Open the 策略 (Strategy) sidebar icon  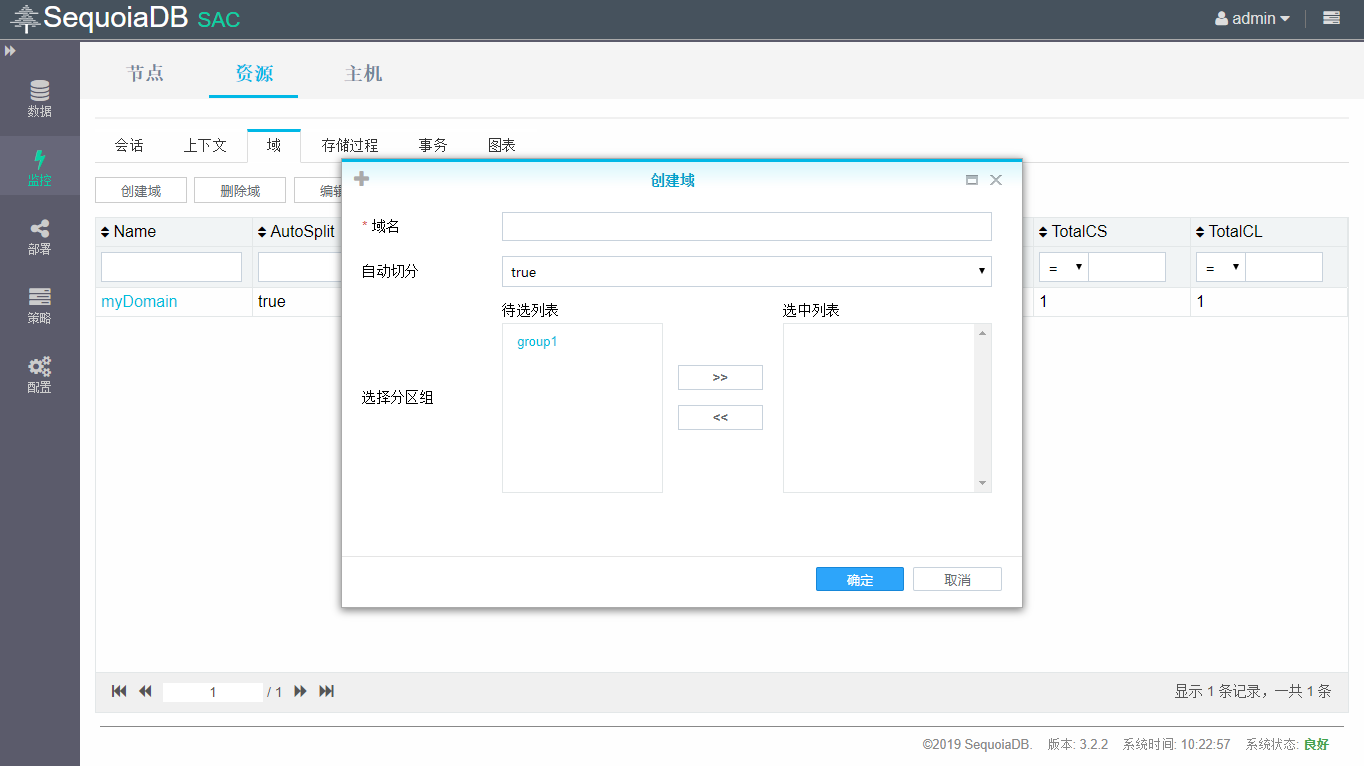40,306
